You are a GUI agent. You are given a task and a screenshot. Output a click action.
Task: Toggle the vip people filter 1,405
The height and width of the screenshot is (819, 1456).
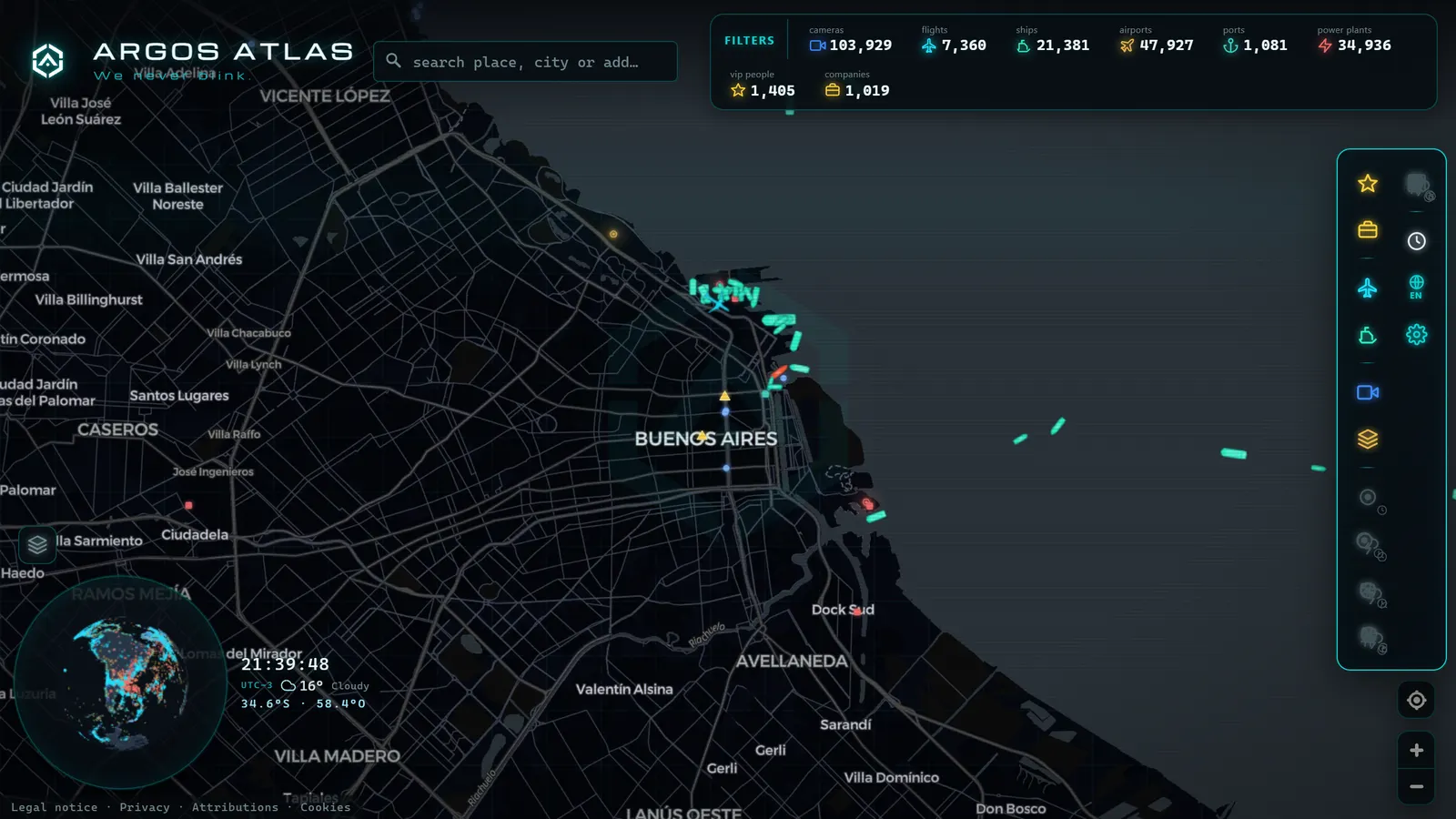[x=762, y=85]
